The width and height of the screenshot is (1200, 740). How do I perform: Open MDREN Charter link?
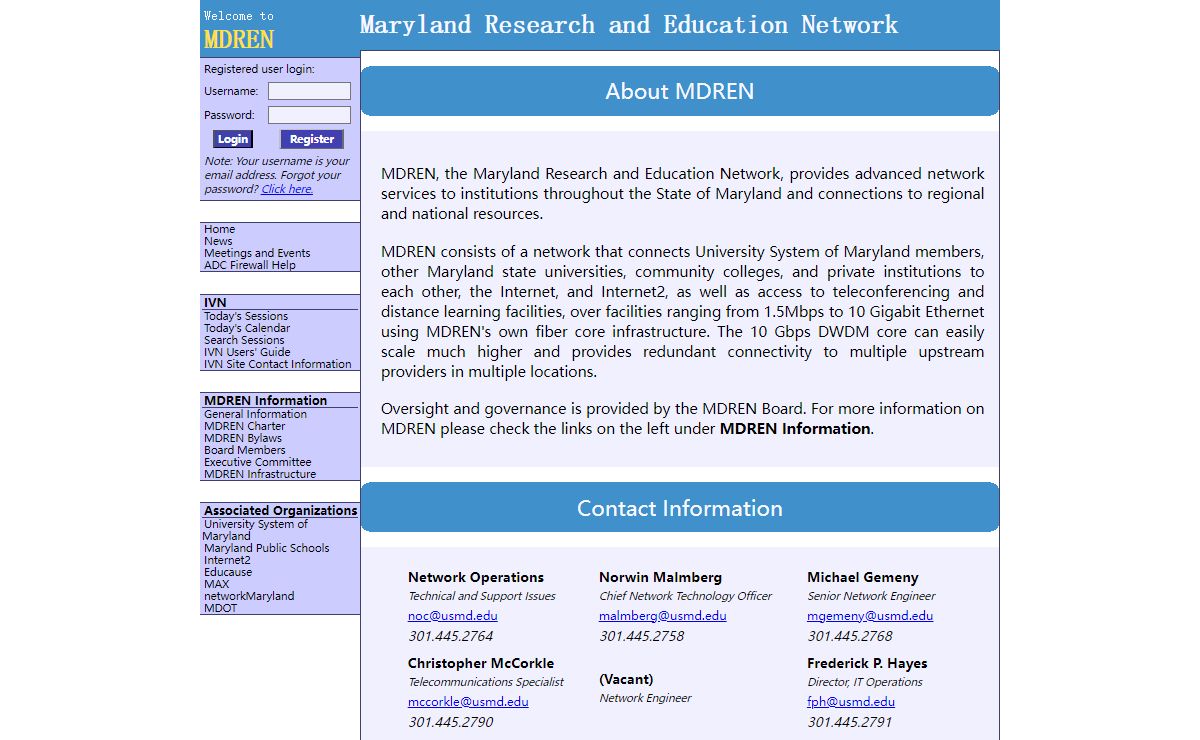245,426
